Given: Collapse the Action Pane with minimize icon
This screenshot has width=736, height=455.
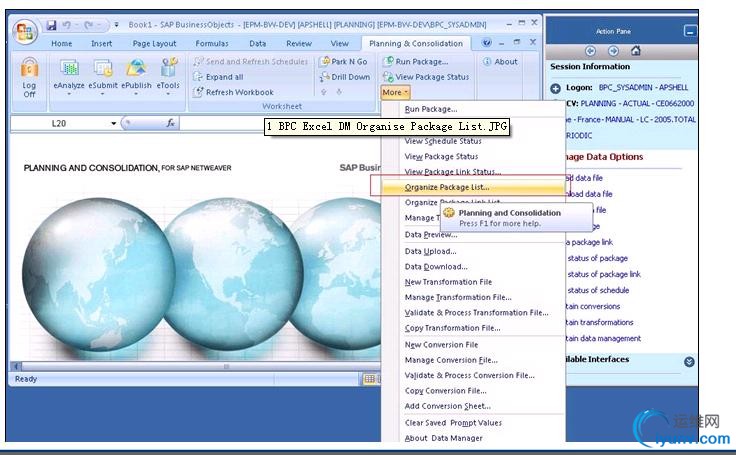Looking at the screenshot, I should 690,31.
